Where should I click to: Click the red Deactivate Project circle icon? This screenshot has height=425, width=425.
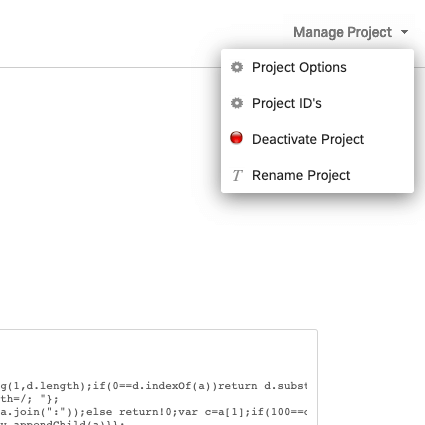tap(236, 138)
